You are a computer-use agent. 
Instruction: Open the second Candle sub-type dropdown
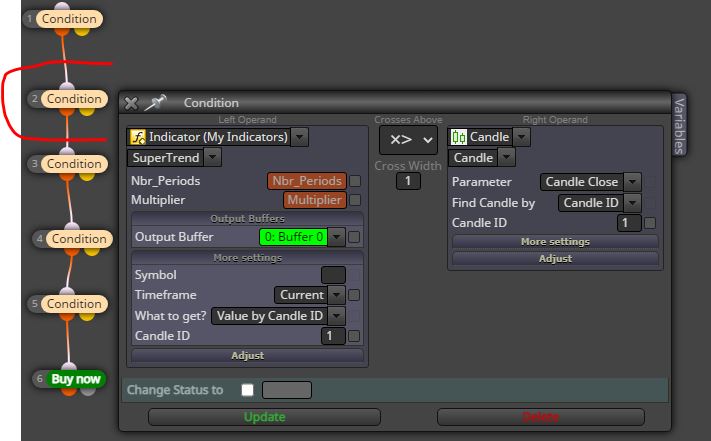pyautogui.click(x=506, y=158)
